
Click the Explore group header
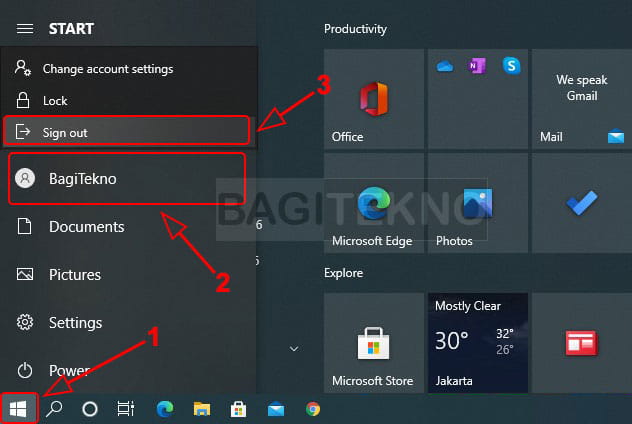[343, 273]
